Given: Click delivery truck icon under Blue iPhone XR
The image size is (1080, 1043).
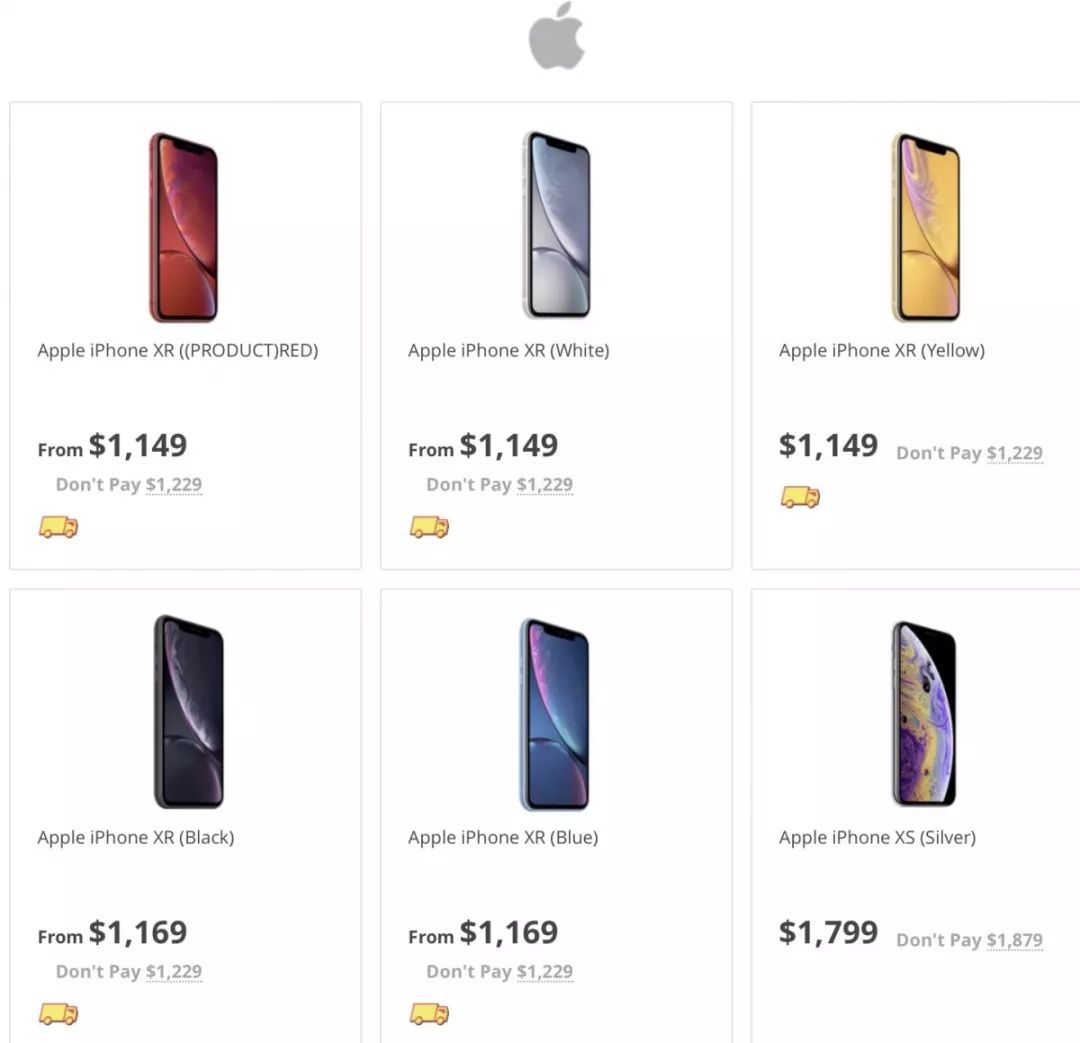Looking at the screenshot, I should coord(430,1014).
